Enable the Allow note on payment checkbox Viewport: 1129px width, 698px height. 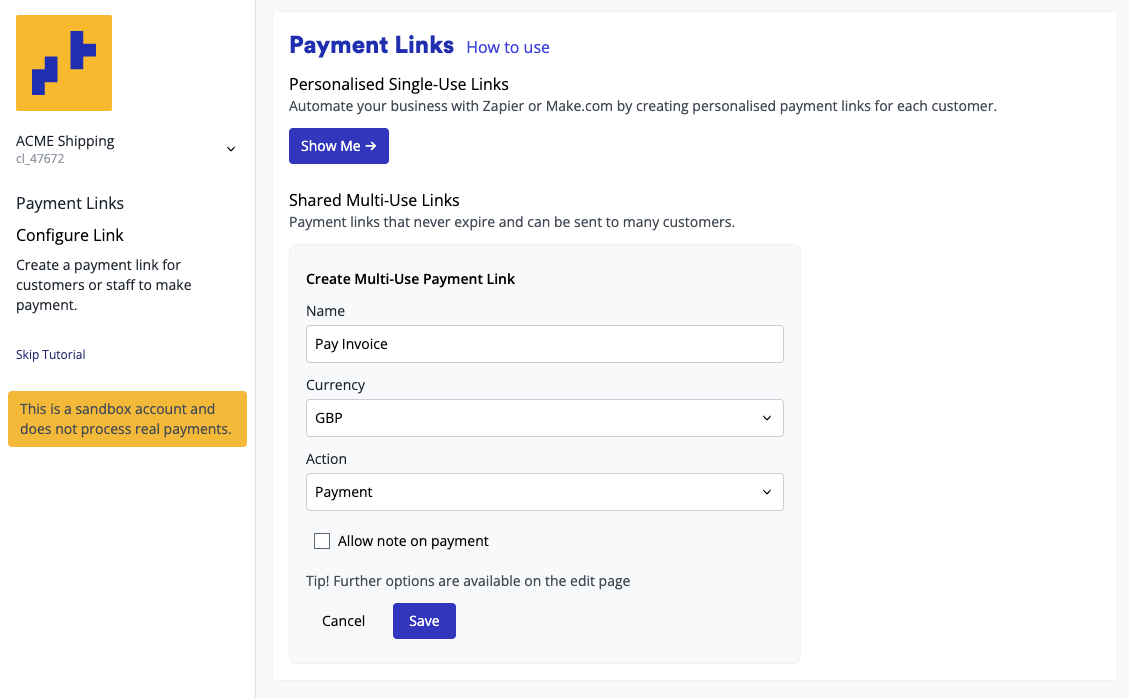322,541
